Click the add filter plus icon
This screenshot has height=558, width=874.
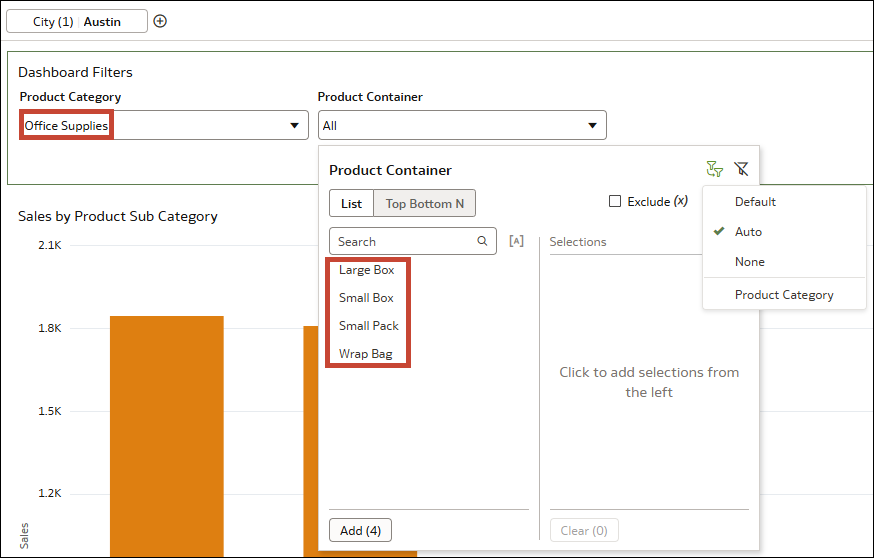(160, 21)
